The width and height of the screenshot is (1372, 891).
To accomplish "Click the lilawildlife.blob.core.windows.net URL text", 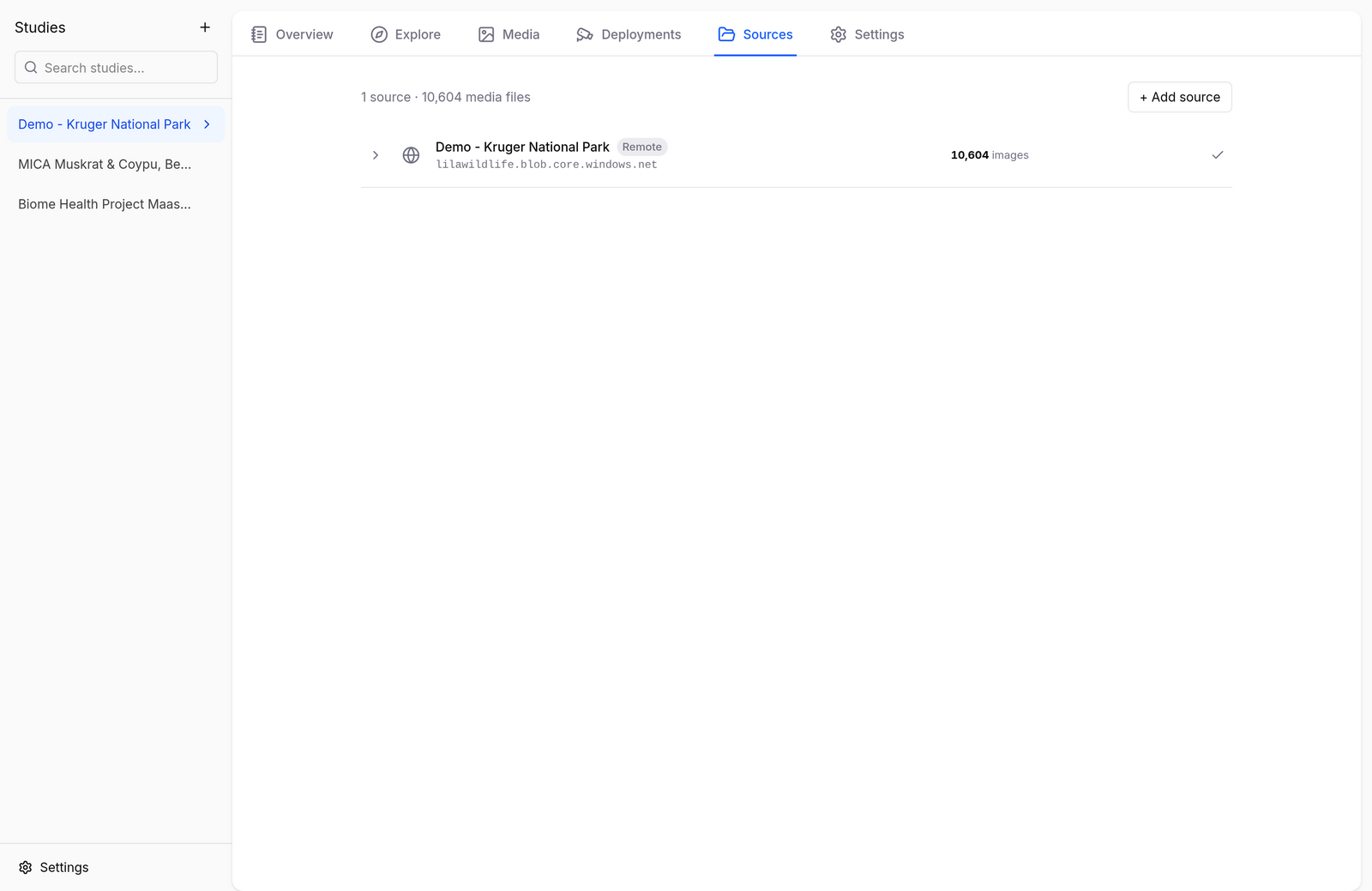I will (547, 165).
